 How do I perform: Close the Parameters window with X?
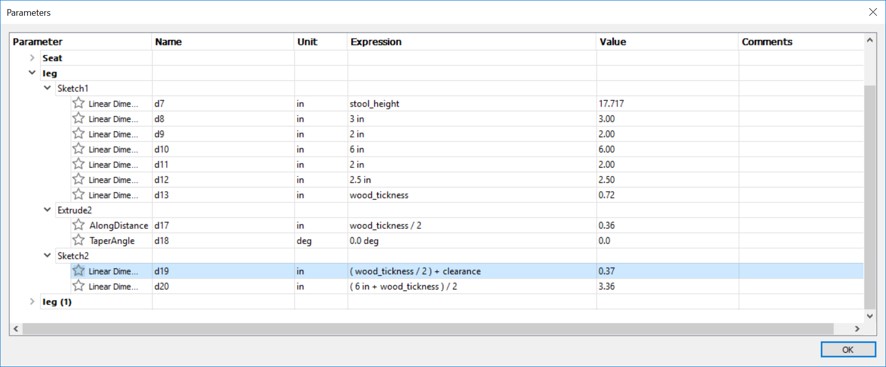(x=872, y=12)
